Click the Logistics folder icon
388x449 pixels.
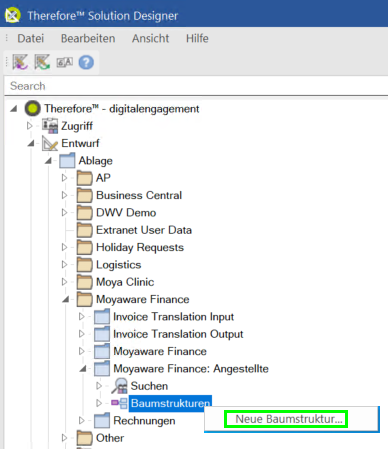(x=85, y=265)
